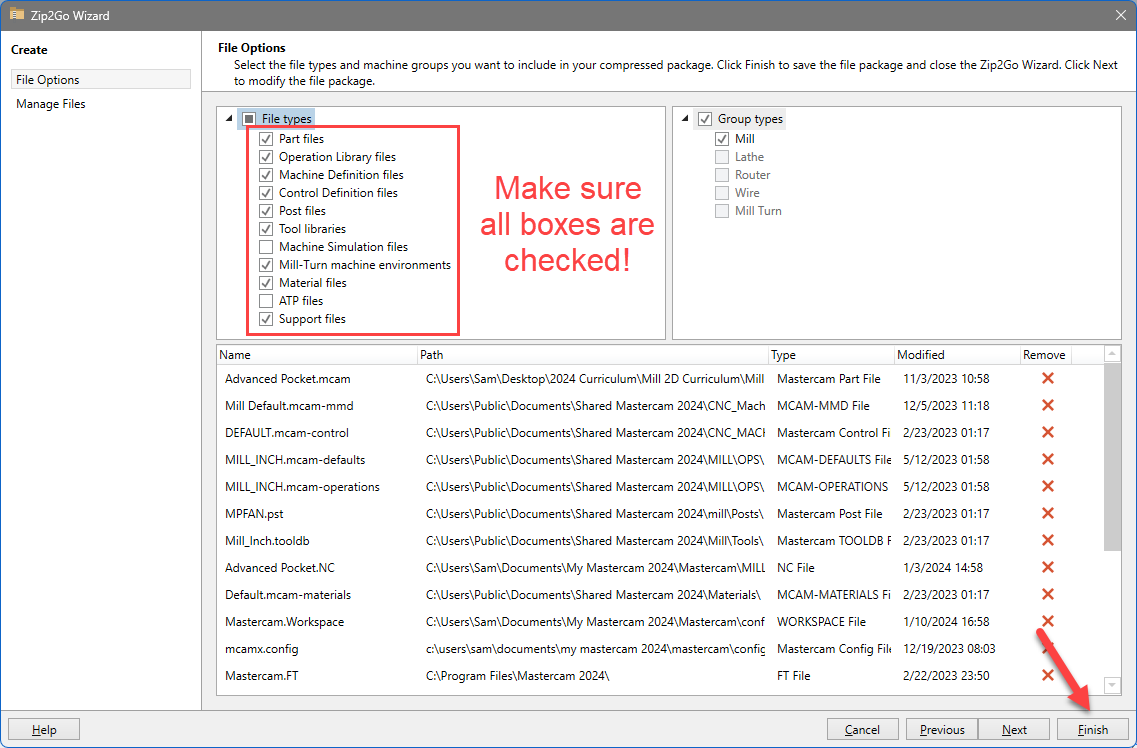Image resolution: width=1137 pixels, height=748 pixels.
Task: Sort the file list by Name column
Action: coord(317,354)
